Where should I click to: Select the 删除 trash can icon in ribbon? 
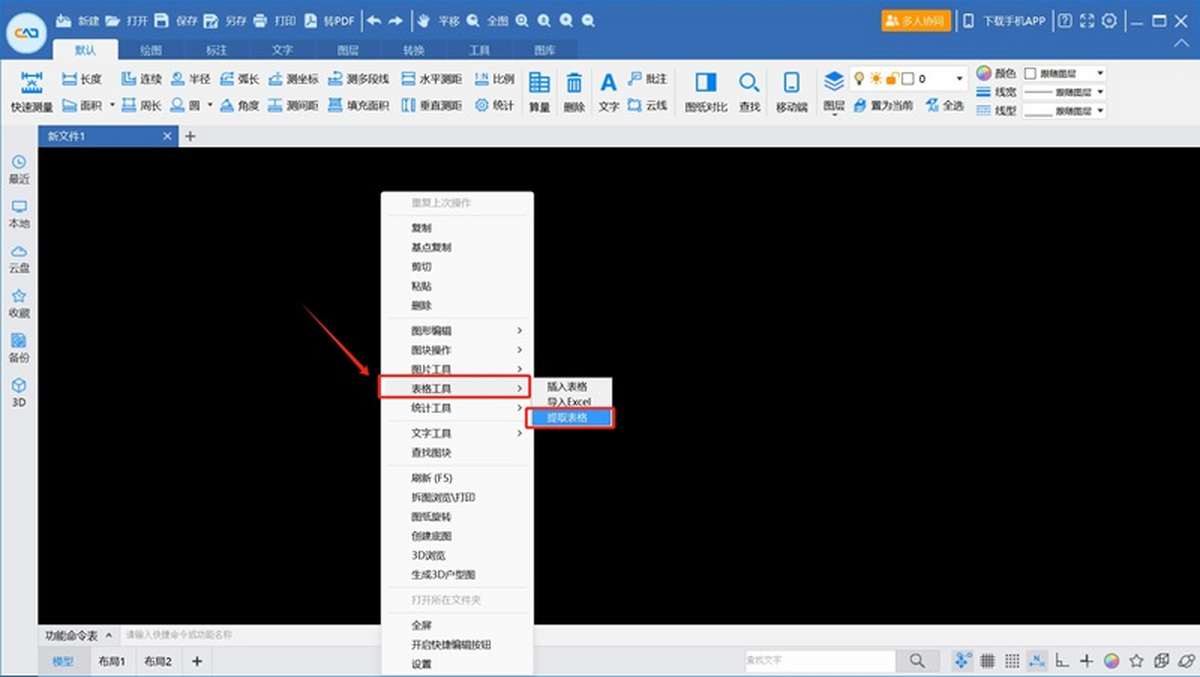(x=574, y=91)
